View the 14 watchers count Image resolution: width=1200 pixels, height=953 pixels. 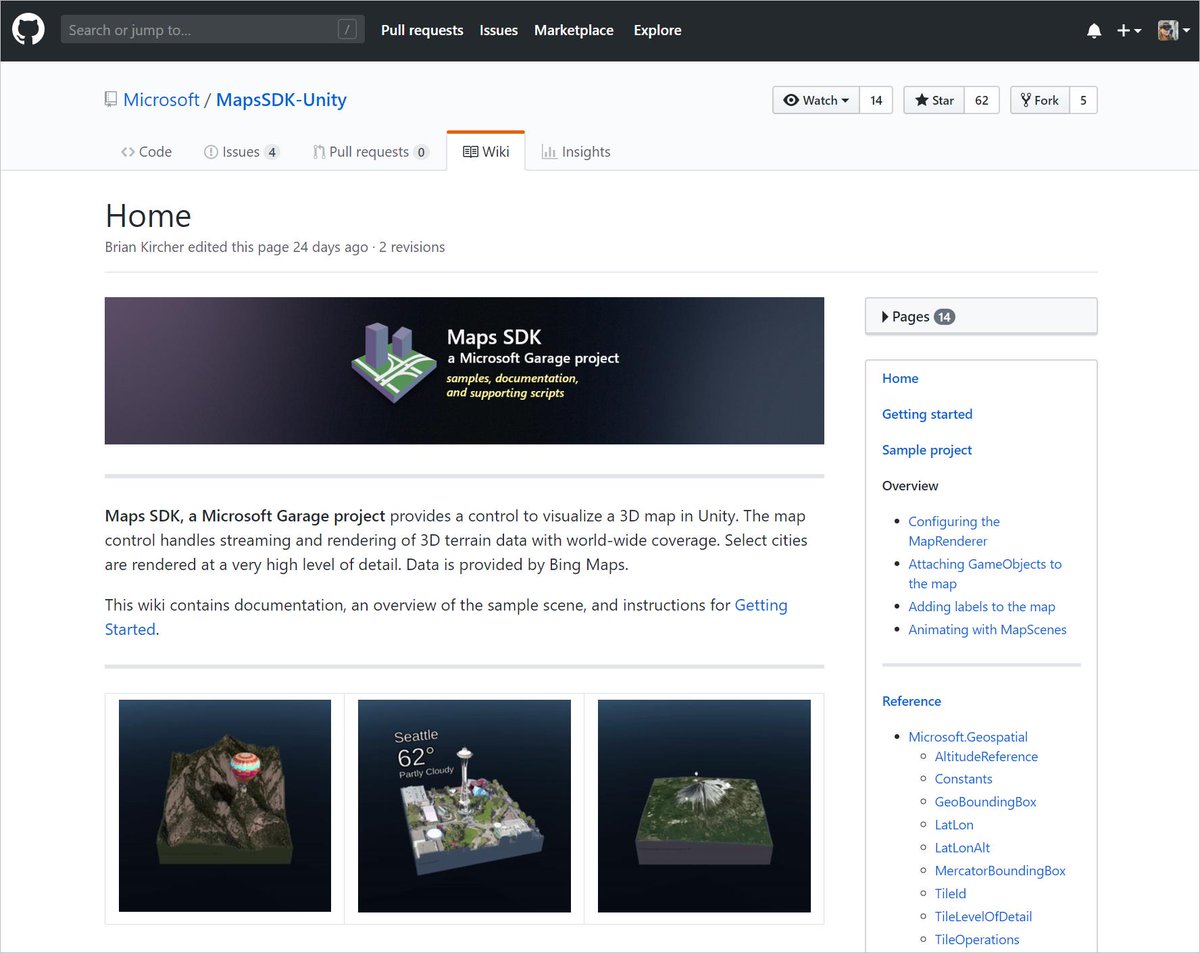876,100
